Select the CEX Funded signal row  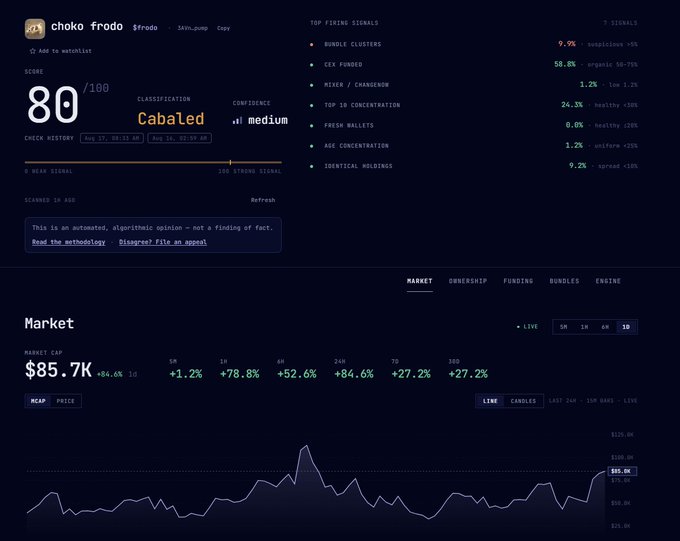coord(474,65)
